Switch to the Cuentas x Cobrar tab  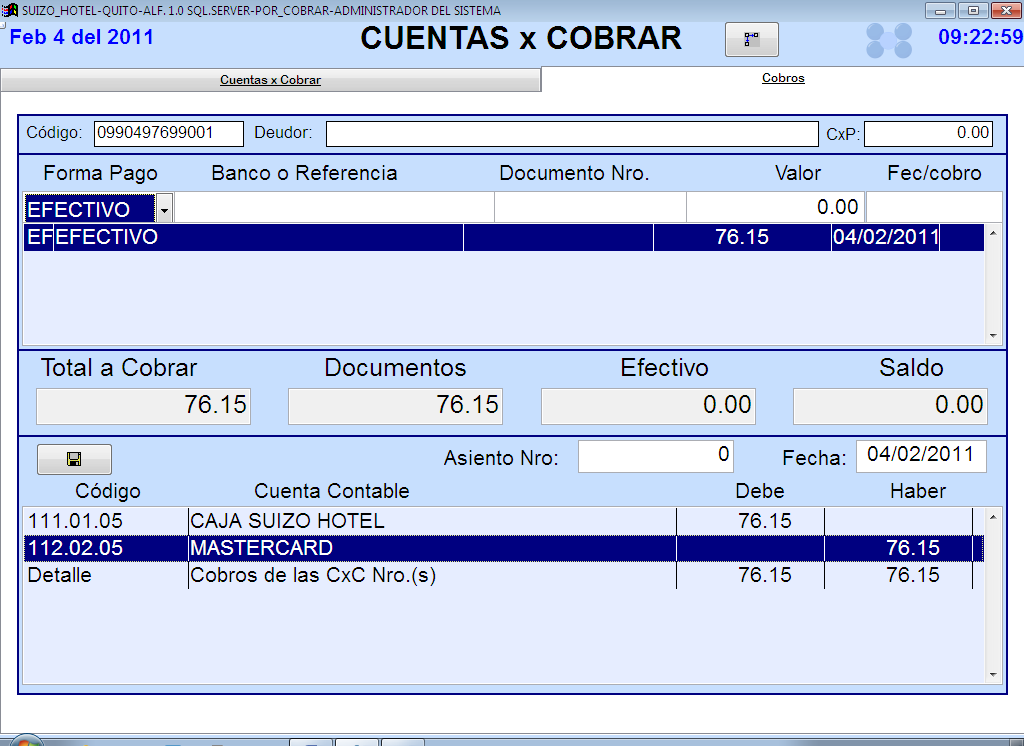point(270,80)
